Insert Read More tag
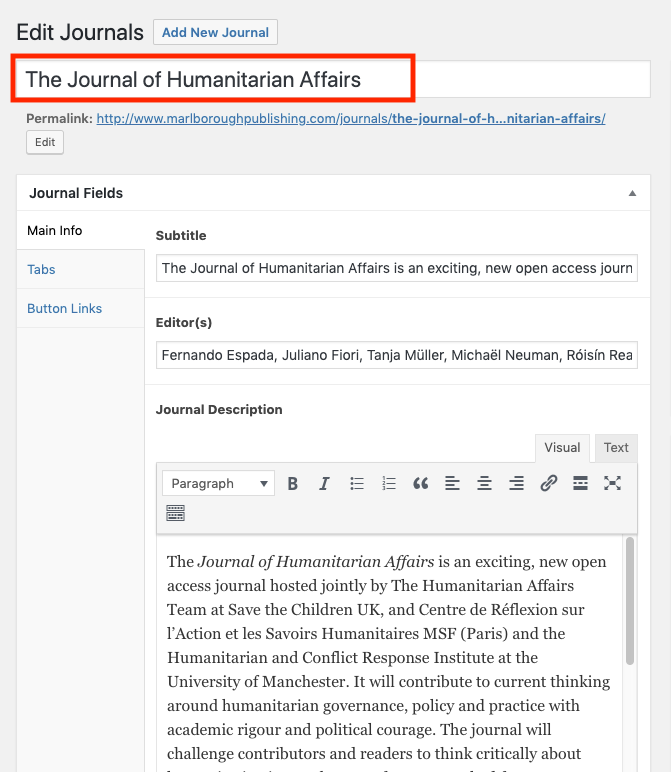The height and width of the screenshot is (772, 671). click(580, 483)
